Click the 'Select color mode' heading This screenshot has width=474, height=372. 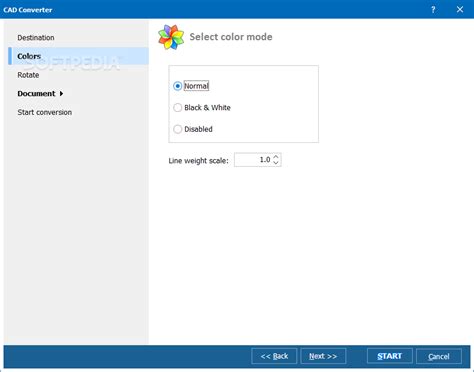231,37
